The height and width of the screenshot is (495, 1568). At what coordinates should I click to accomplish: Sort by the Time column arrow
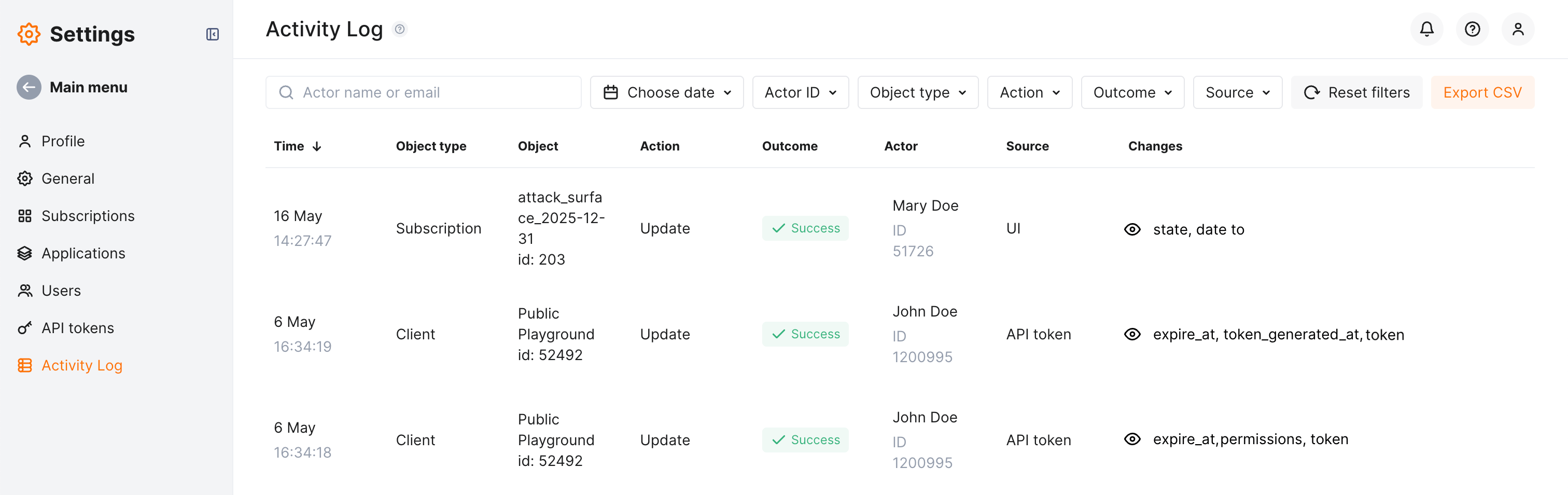316,146
